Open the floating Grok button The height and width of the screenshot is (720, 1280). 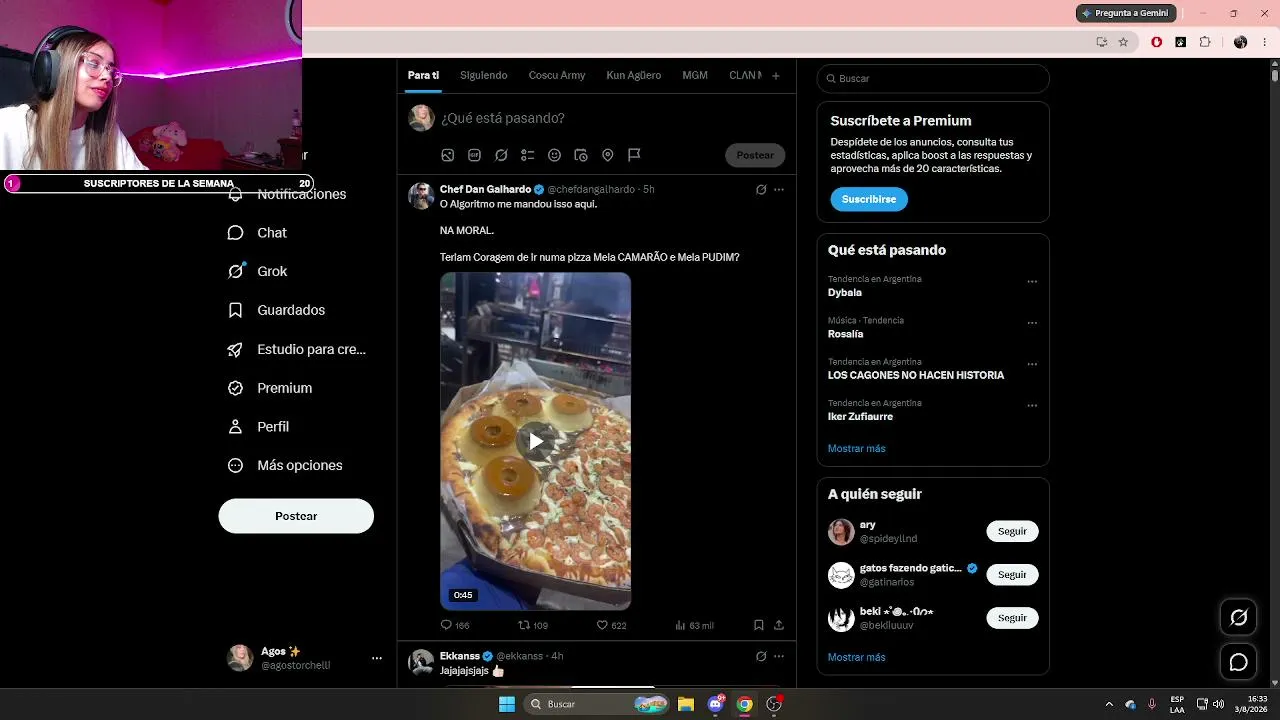[1238, 617]
